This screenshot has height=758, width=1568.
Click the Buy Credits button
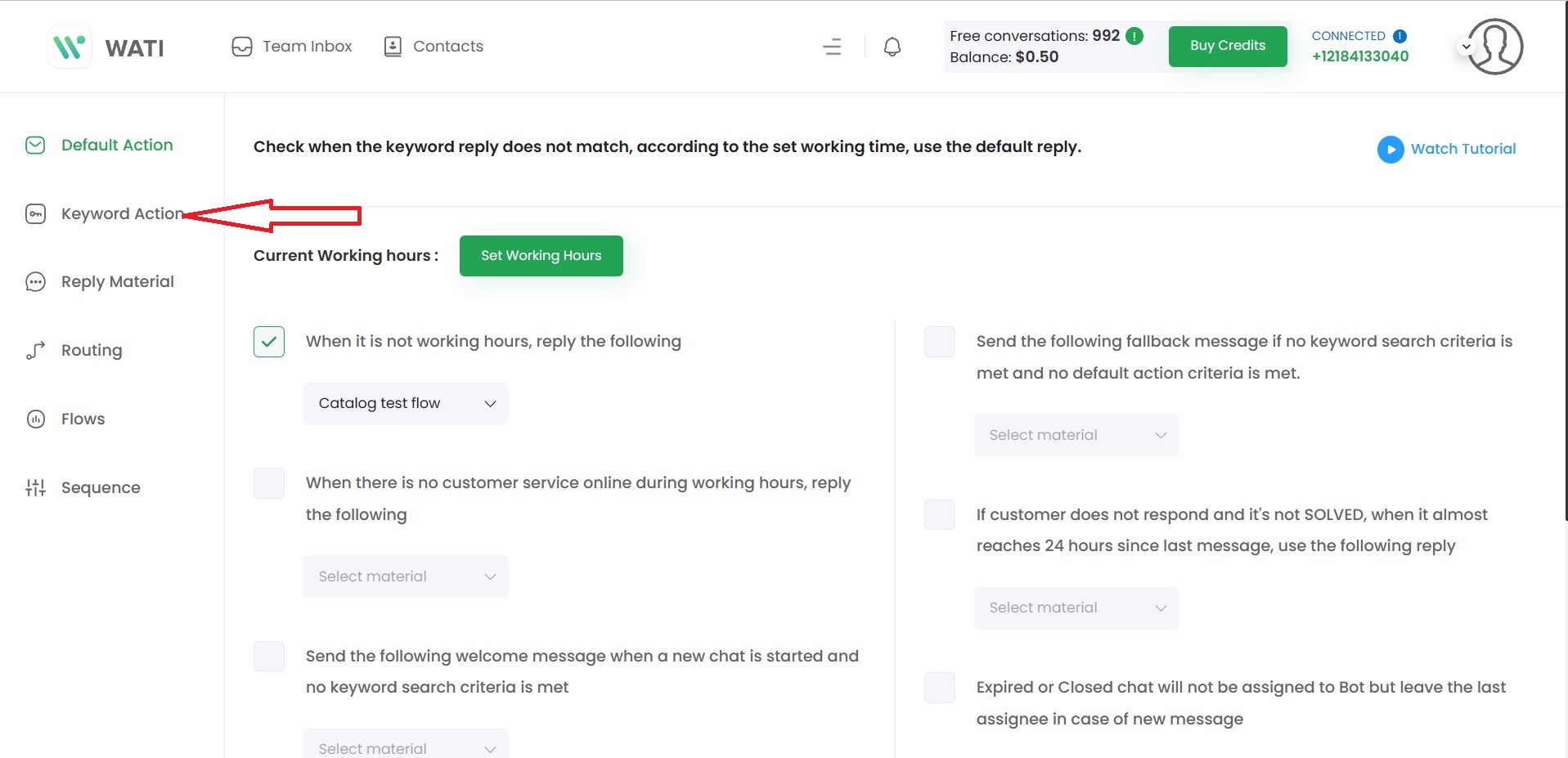tap(1227, 46)
